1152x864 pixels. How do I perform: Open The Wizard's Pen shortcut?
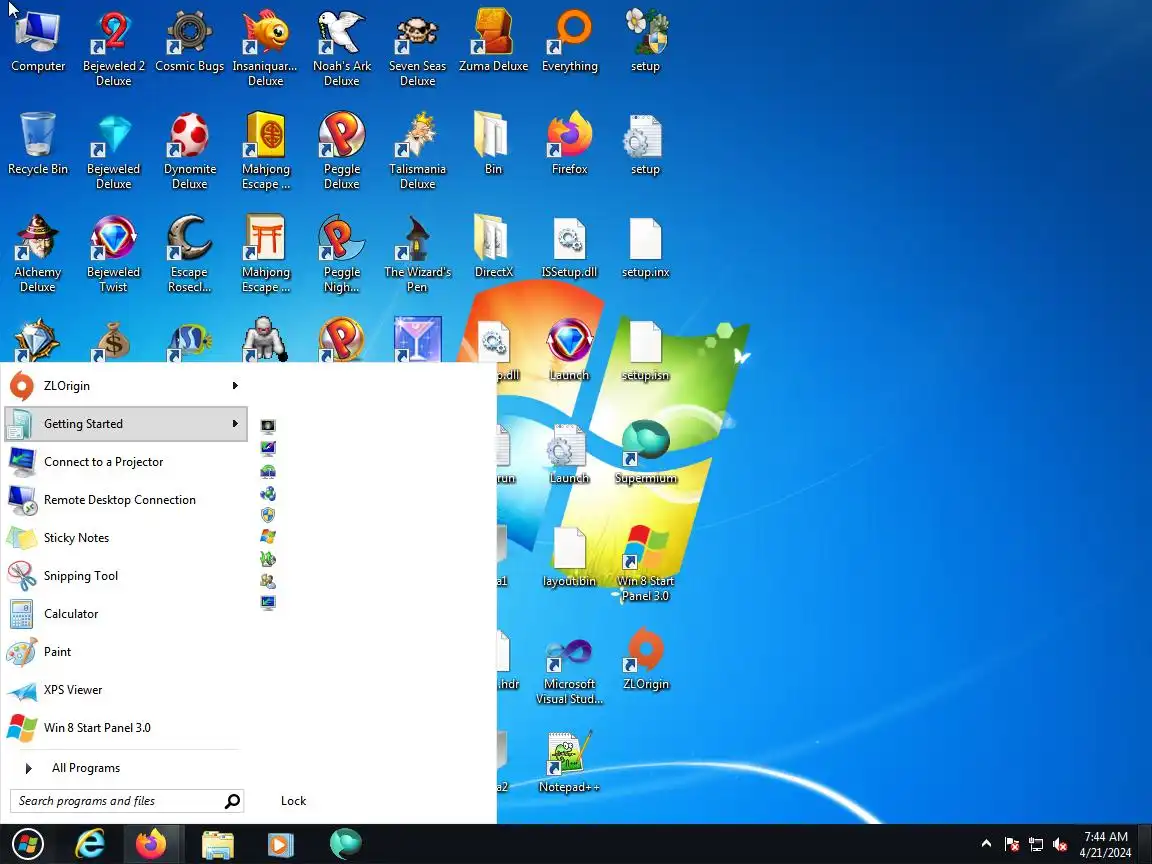coord(417,254)
